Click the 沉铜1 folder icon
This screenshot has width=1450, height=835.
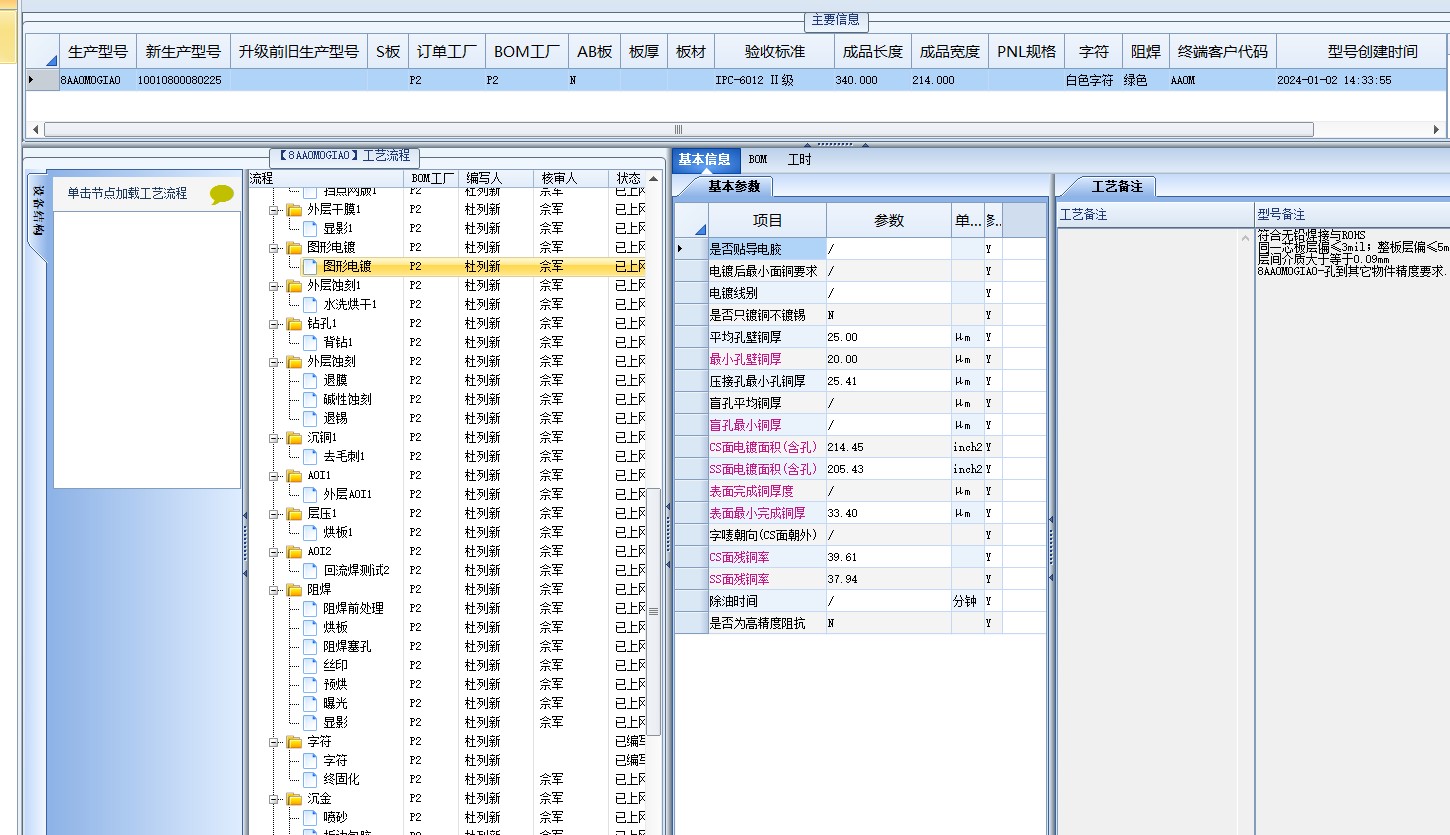click(294, 438)
